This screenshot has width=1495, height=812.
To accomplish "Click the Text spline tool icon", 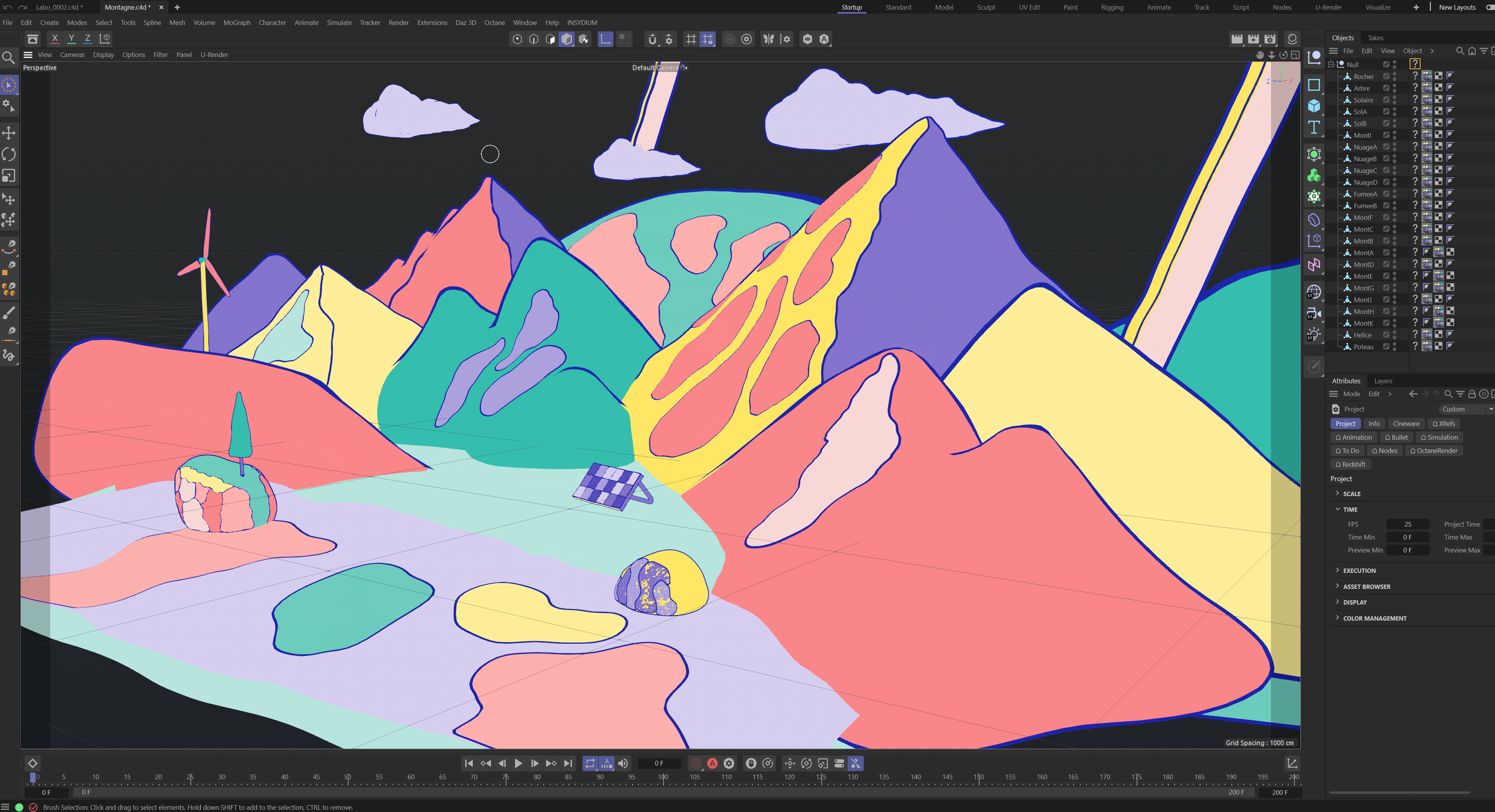I will pyautogui.click(x=1314, y=127).
